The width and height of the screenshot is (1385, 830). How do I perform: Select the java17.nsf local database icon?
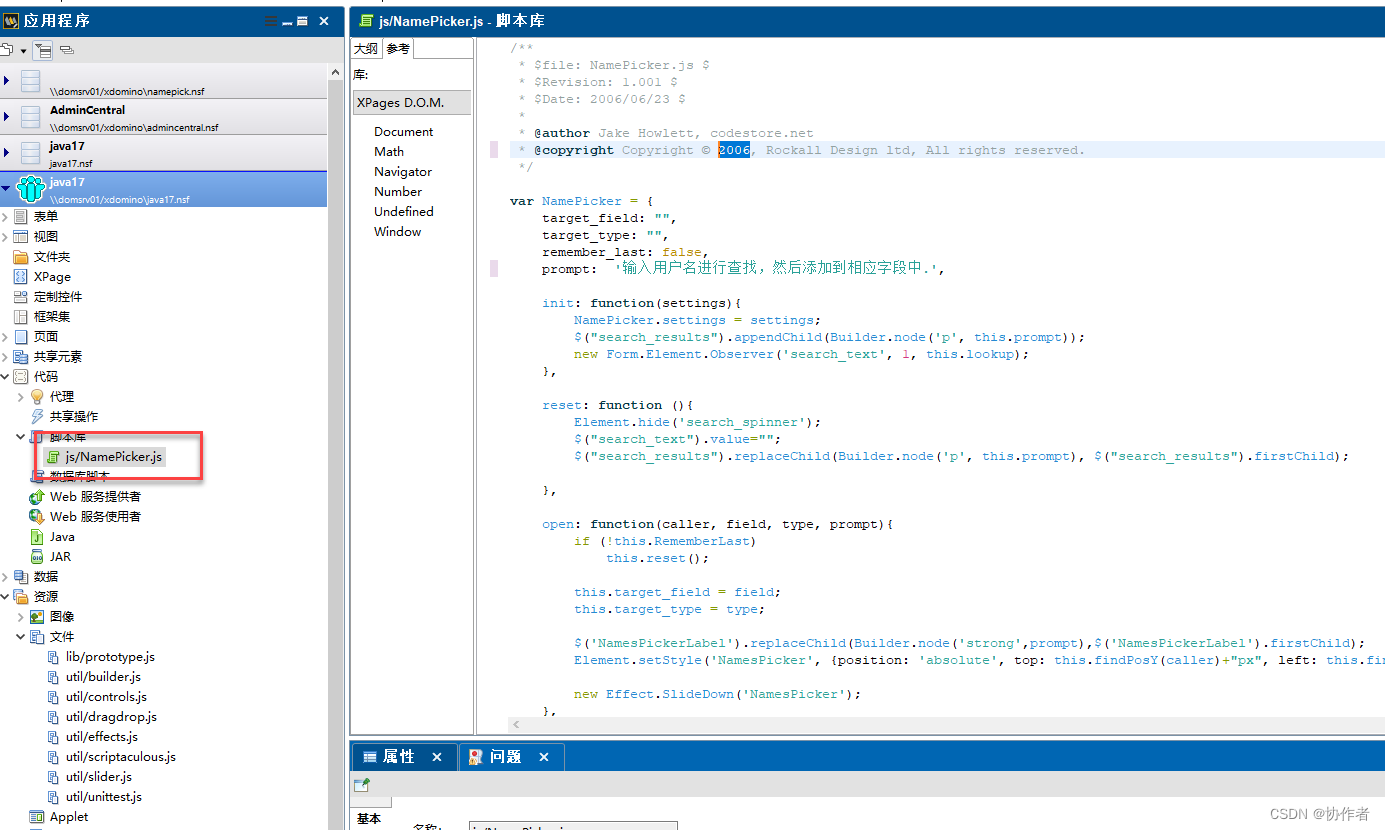coord(30,153)
